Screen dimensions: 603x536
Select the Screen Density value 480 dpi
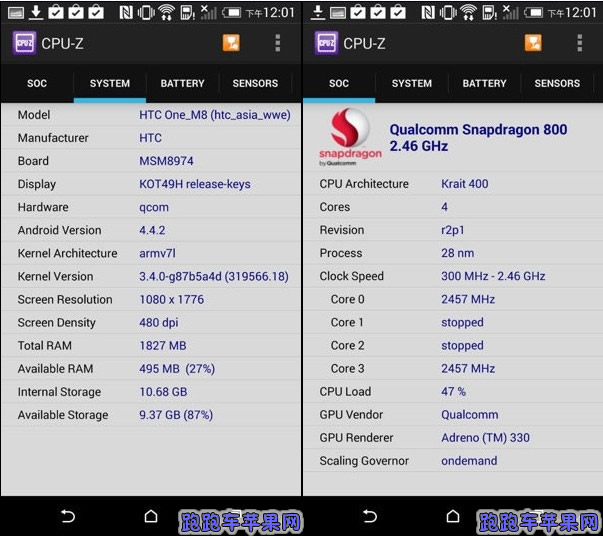click(159, 323)
